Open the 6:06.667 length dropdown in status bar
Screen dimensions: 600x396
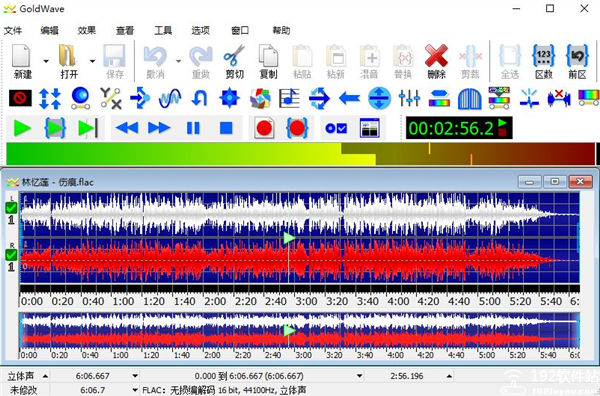point(135,376)
